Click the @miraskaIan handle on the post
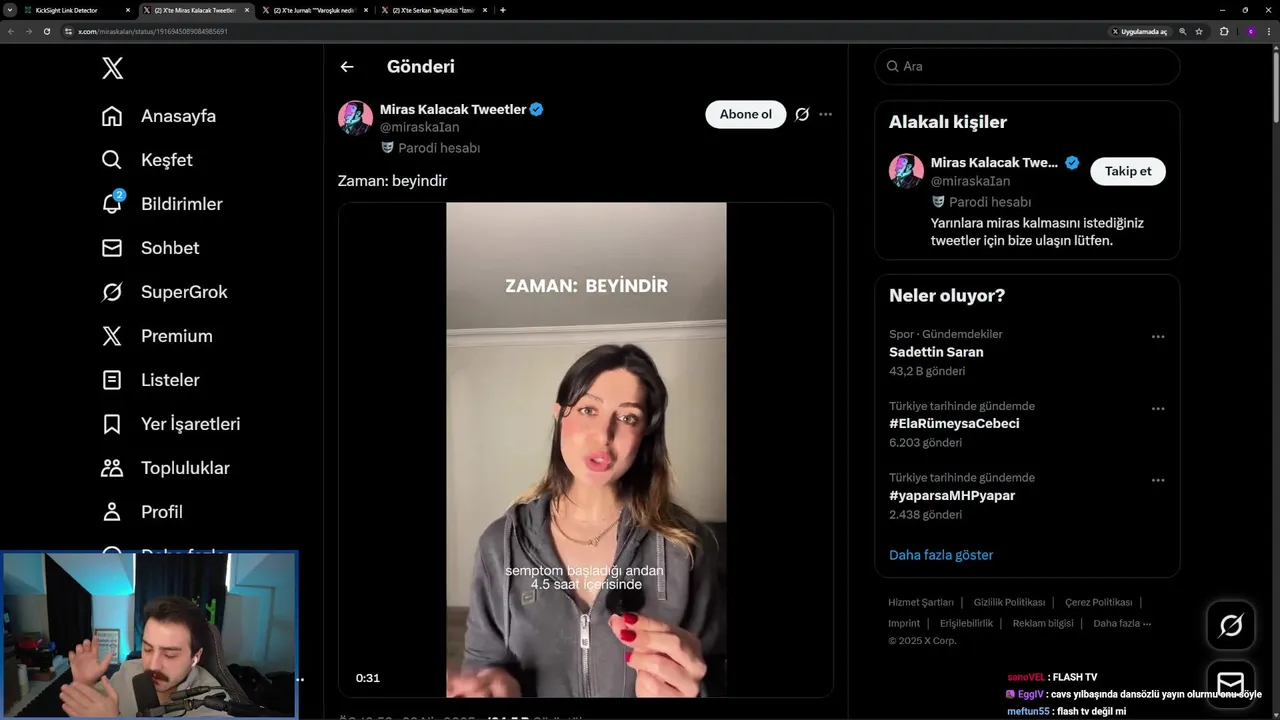The height and width of the screenshot is (720, 1280). coord(419,127)
